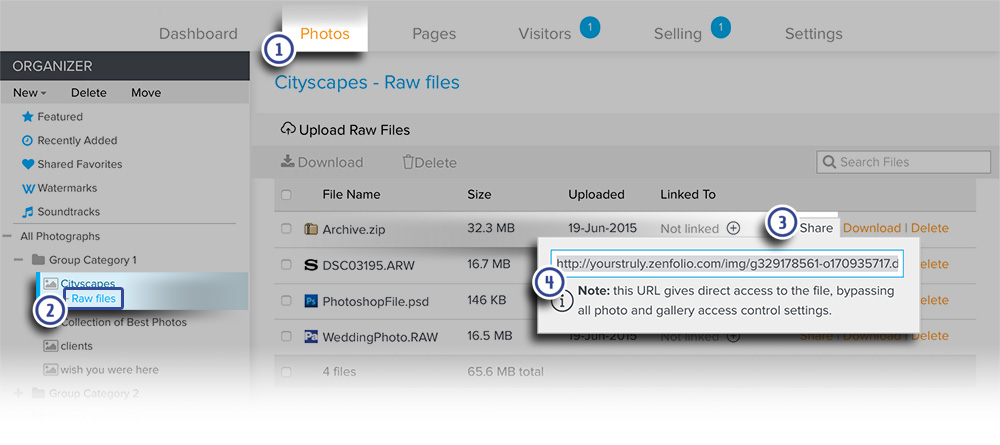Click the Archive.zip file name
The image size is (1000, 445).
355,229
